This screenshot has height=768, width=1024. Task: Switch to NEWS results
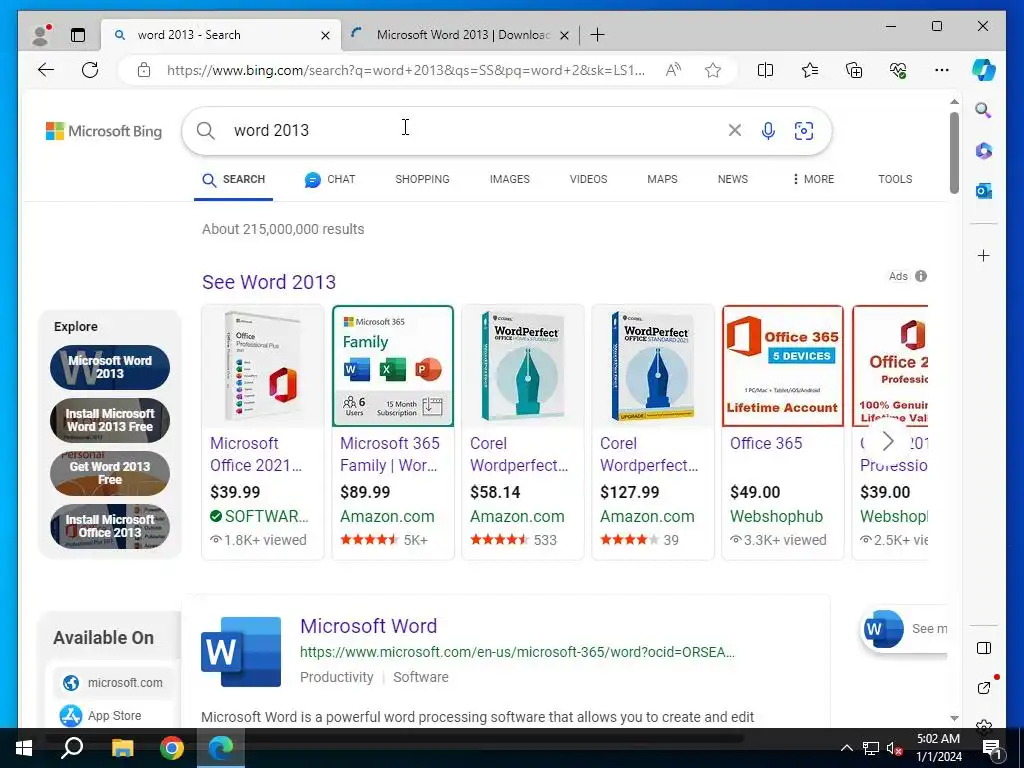pyautogui.click(x=733, y=179)
